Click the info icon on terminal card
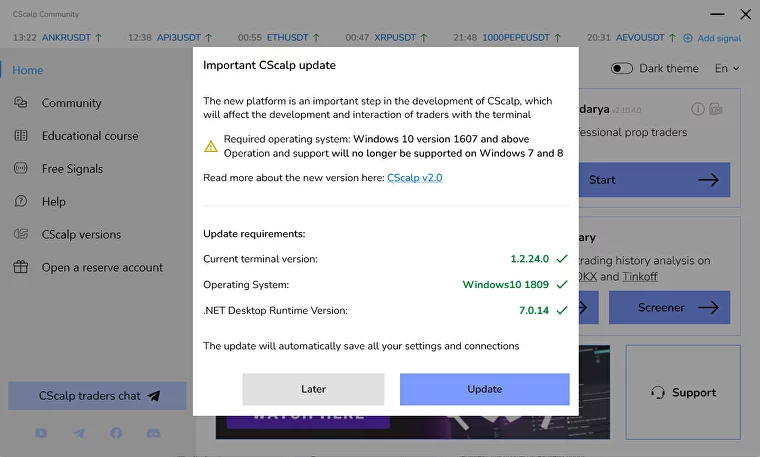This screenshot has width=760, height=457. 698,109
